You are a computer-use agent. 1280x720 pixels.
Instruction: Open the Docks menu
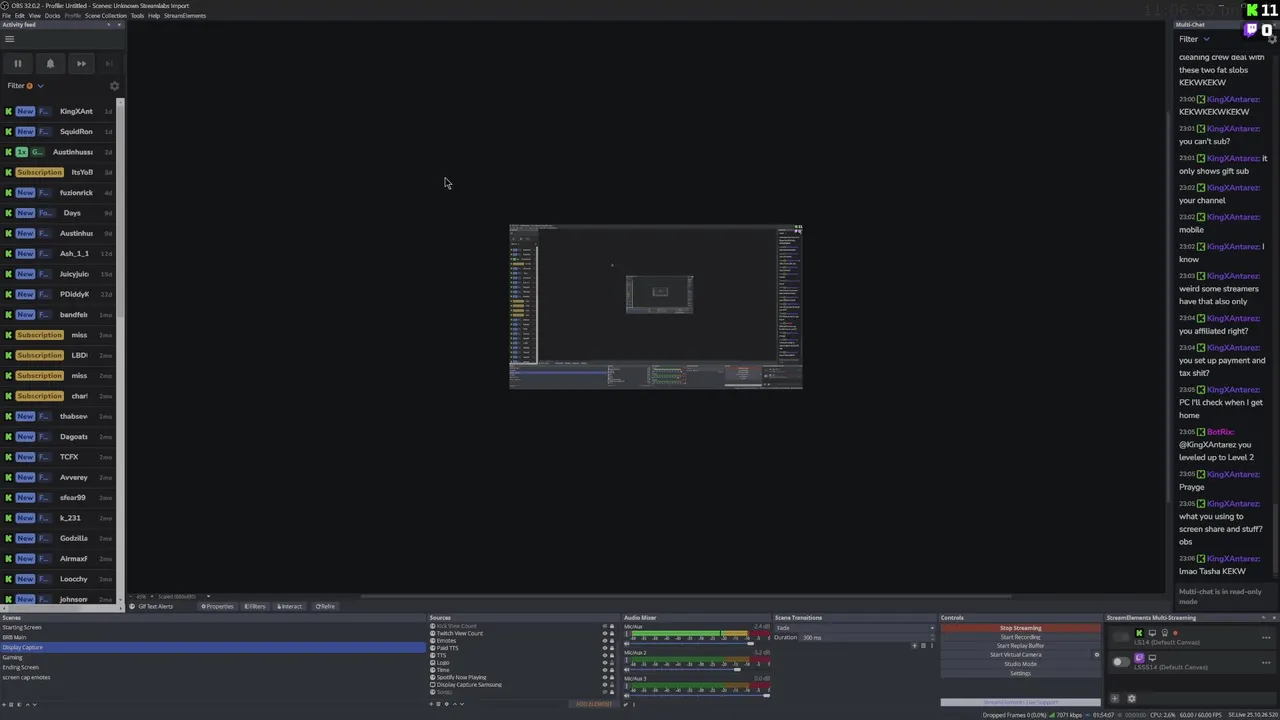(52, 16)
